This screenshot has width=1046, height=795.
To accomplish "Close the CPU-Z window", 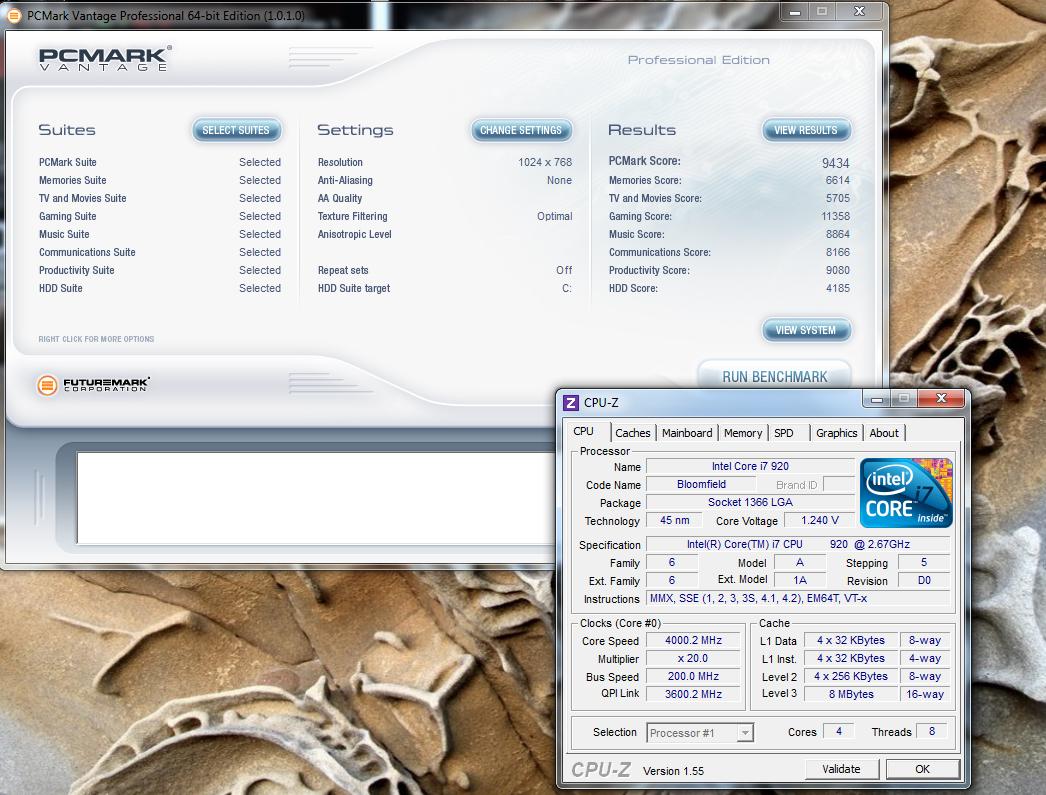I will click(x=941, y=398).
